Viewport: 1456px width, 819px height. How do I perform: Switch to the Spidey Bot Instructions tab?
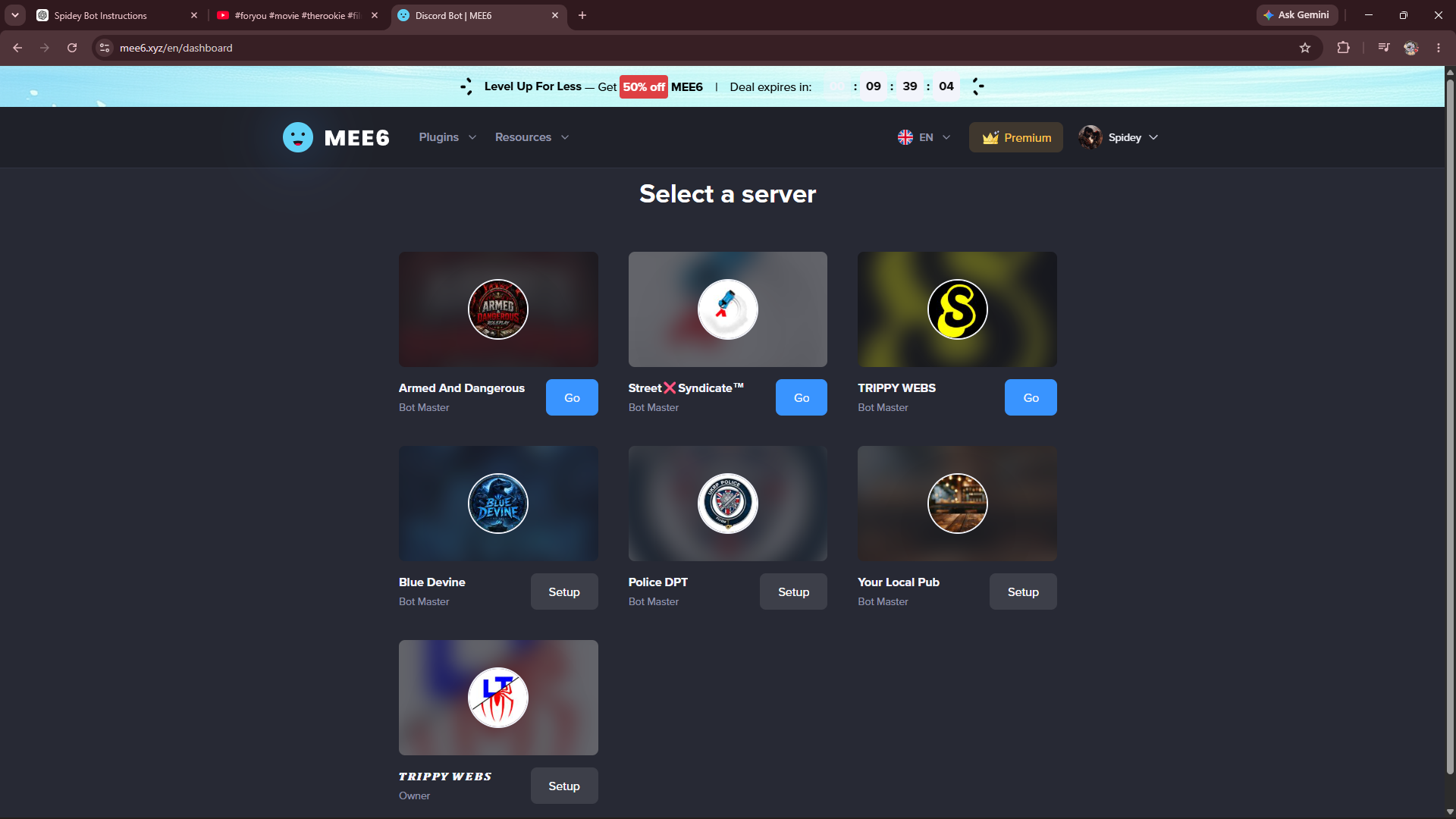(117, 15)
